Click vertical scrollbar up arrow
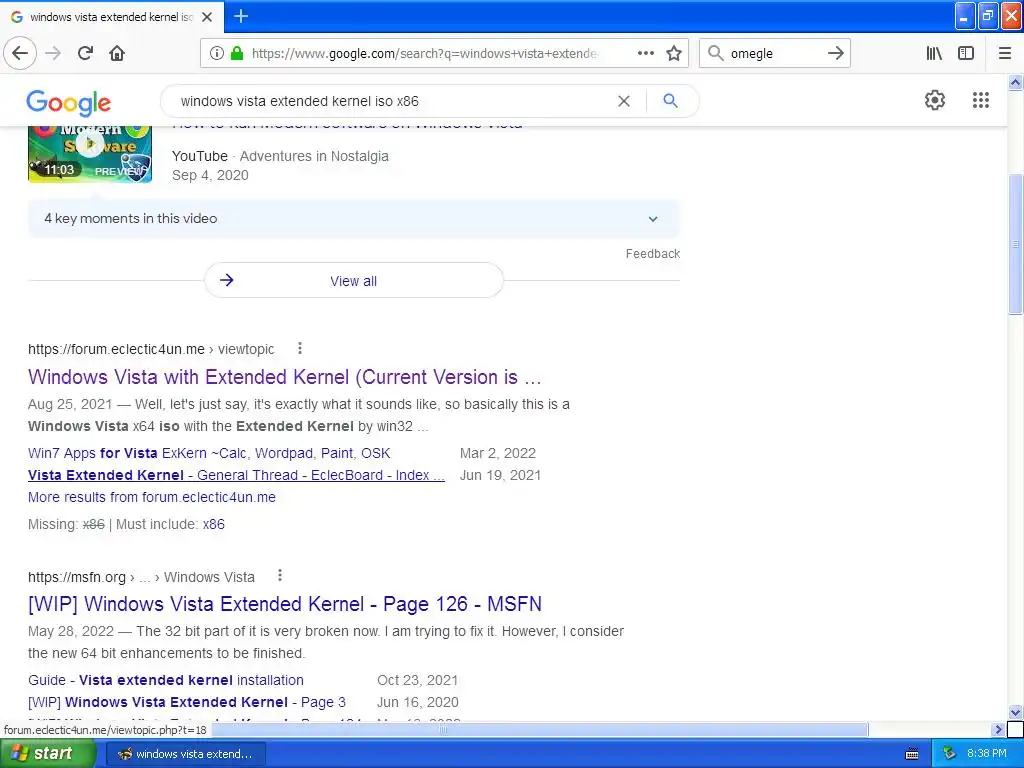Screen dimensions: 1024x768 [x=1015, y=83]
